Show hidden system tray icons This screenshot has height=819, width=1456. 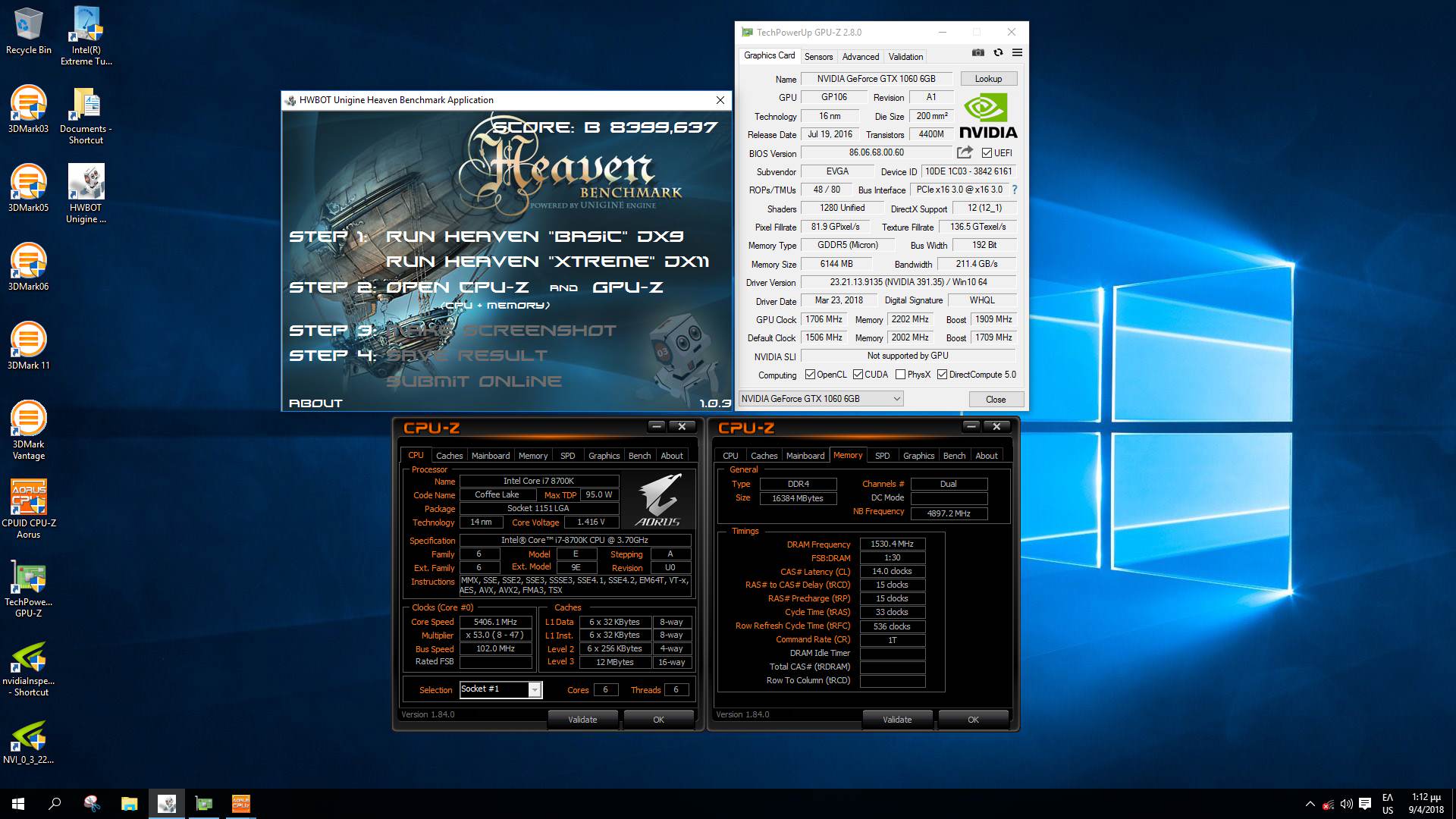pos(1310,804)
